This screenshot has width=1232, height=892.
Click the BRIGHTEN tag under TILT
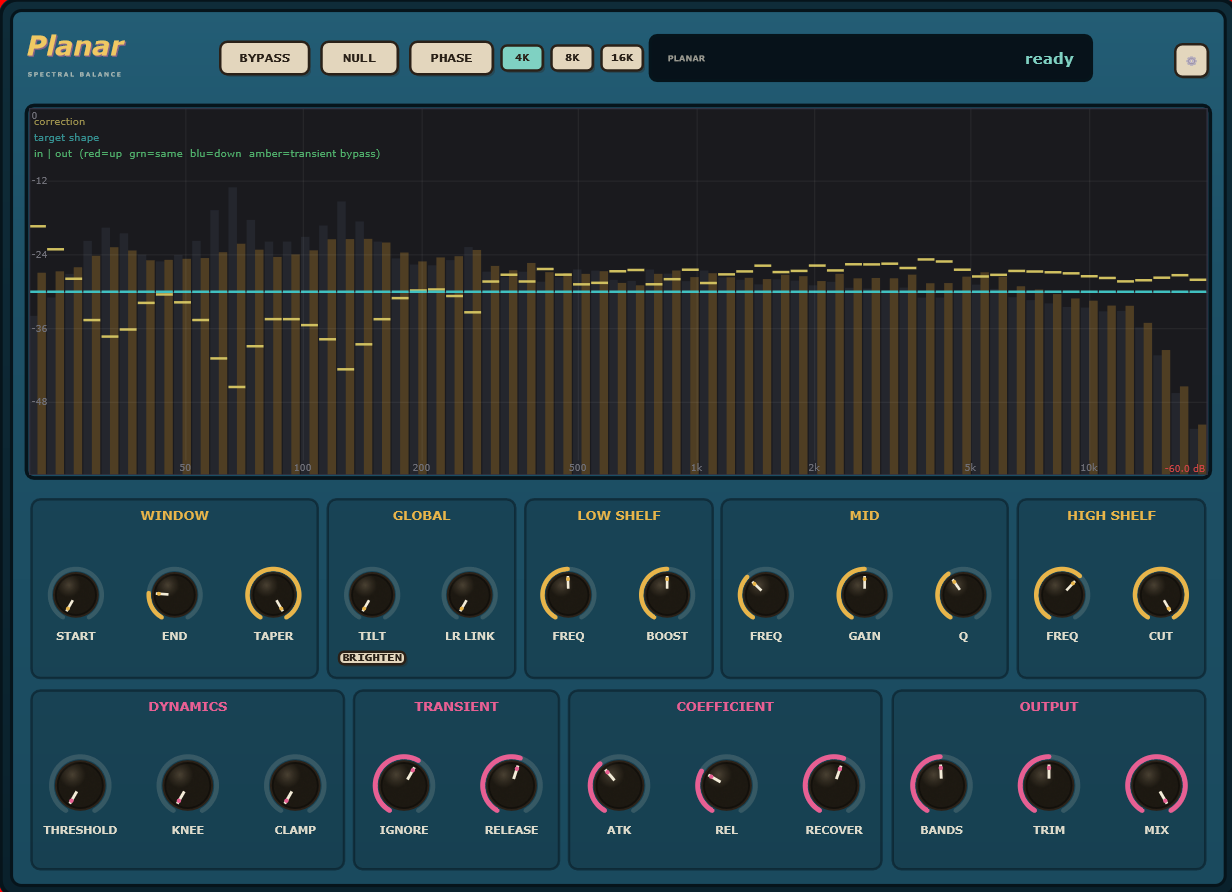point(372,658)
